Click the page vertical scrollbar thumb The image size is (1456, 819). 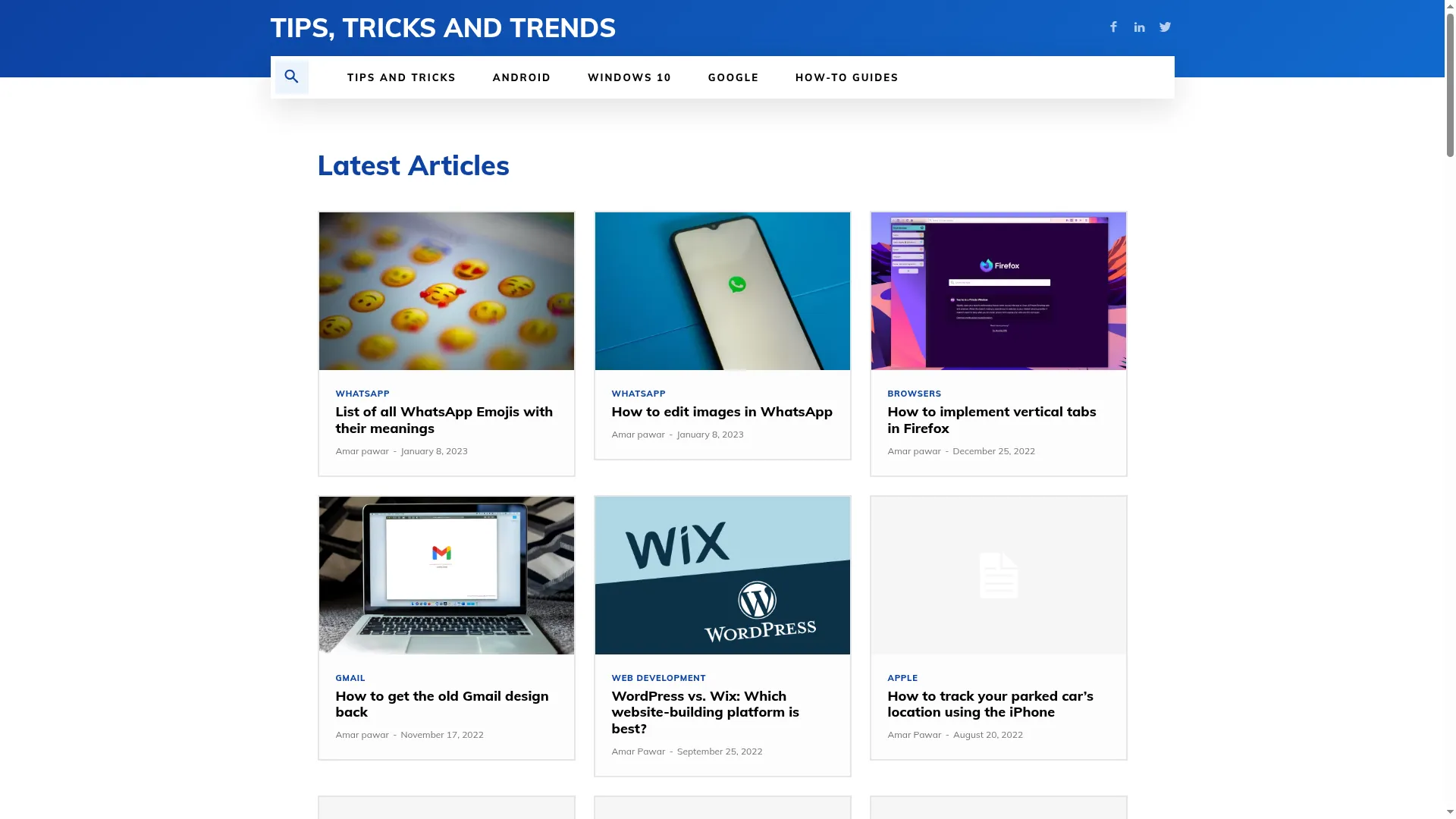coord(1450,83)
